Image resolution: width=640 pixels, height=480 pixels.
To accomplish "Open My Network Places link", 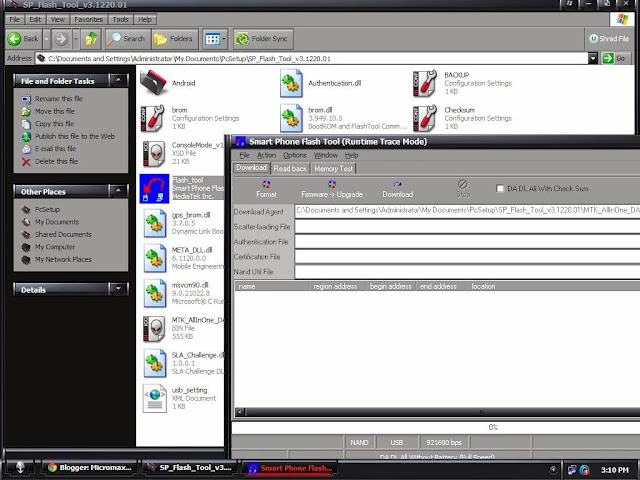I will (x=63, y=260).
